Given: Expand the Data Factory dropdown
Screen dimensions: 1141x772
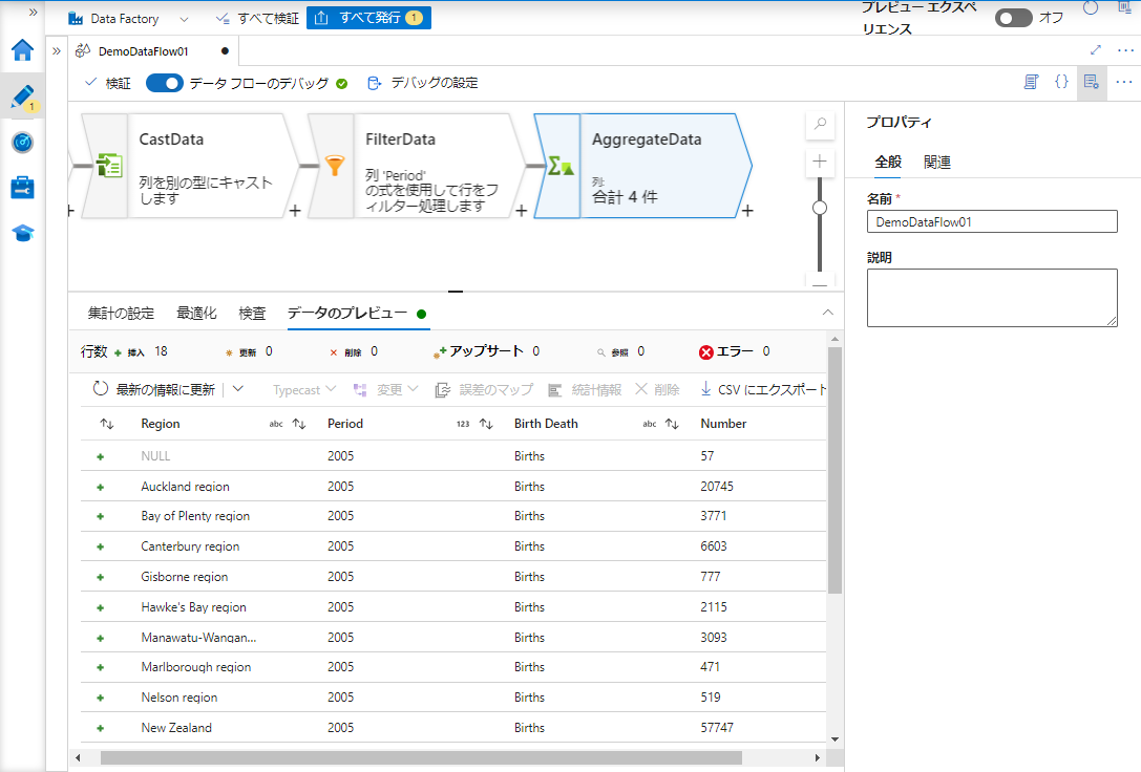Looking at the screenshot, I should point(183,19).
